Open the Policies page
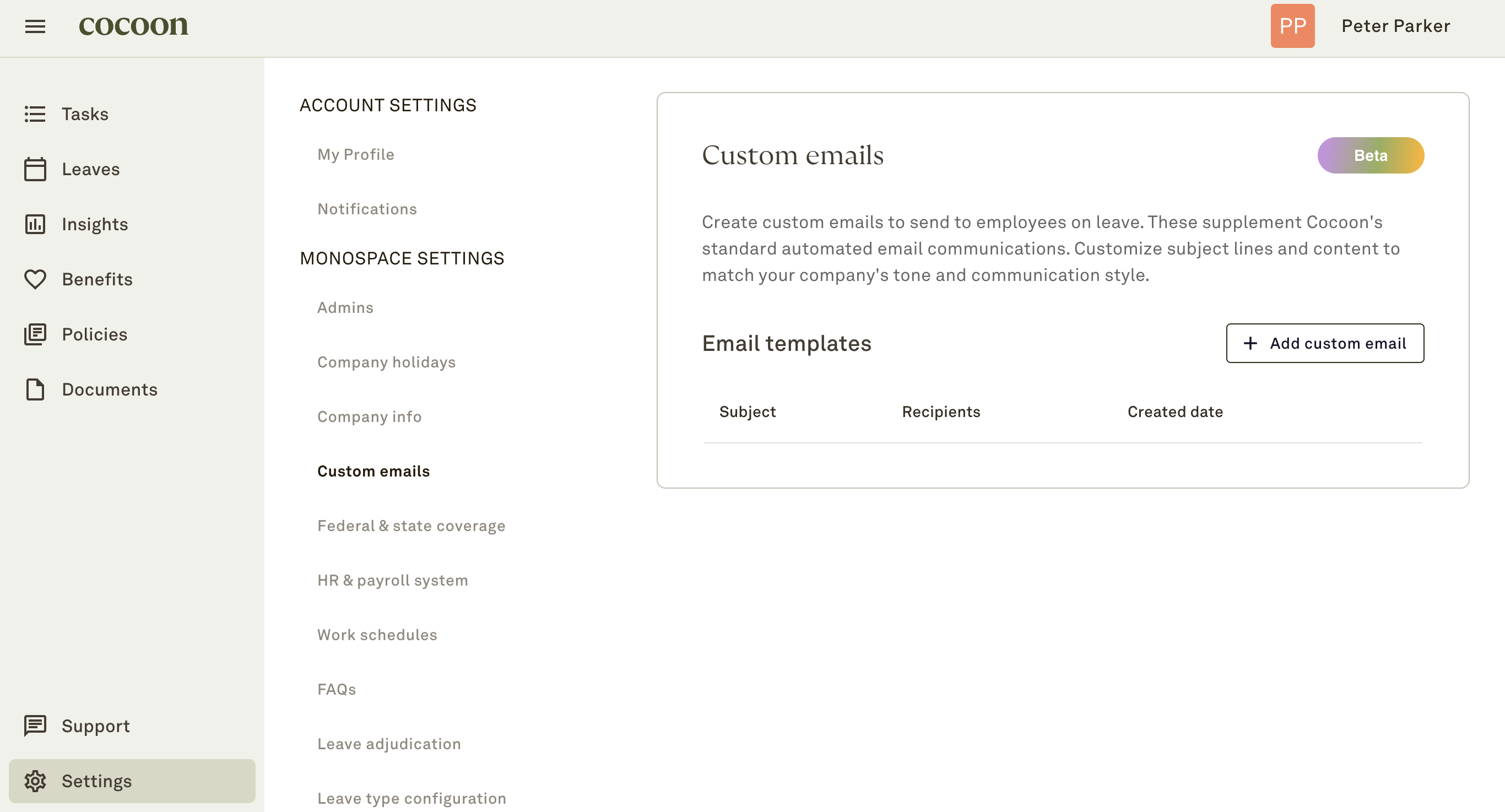The width and height of the screenshot is (1505, 812). pyautogui.click(x=132, y=334)
